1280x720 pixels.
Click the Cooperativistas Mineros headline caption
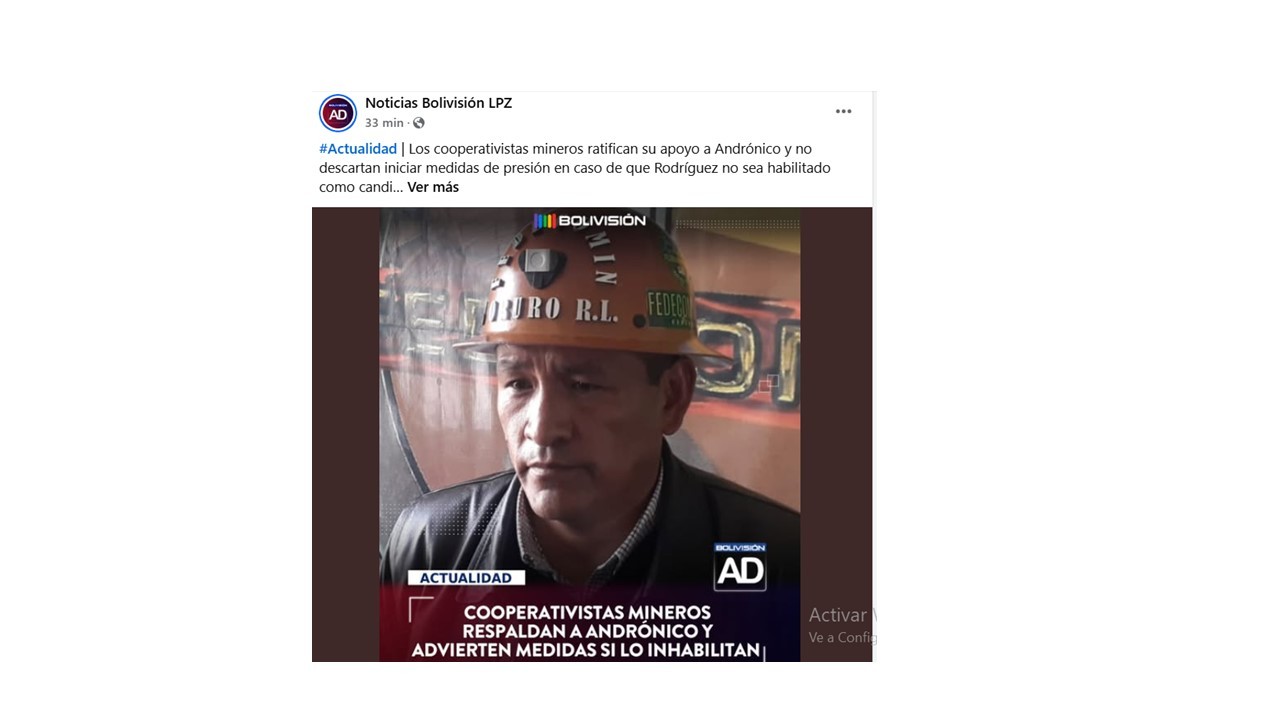coord(588,631)
